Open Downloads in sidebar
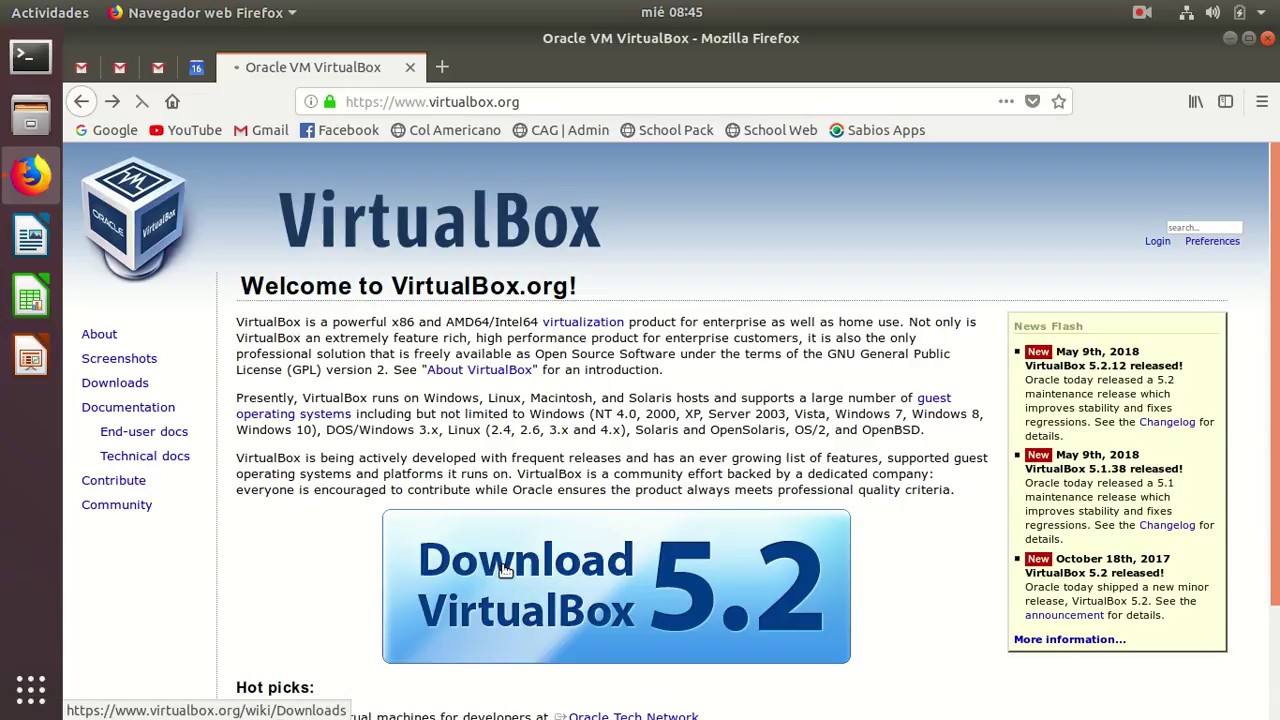The width and height of the screenshot is (1280, 720). (x=115, y=383)
